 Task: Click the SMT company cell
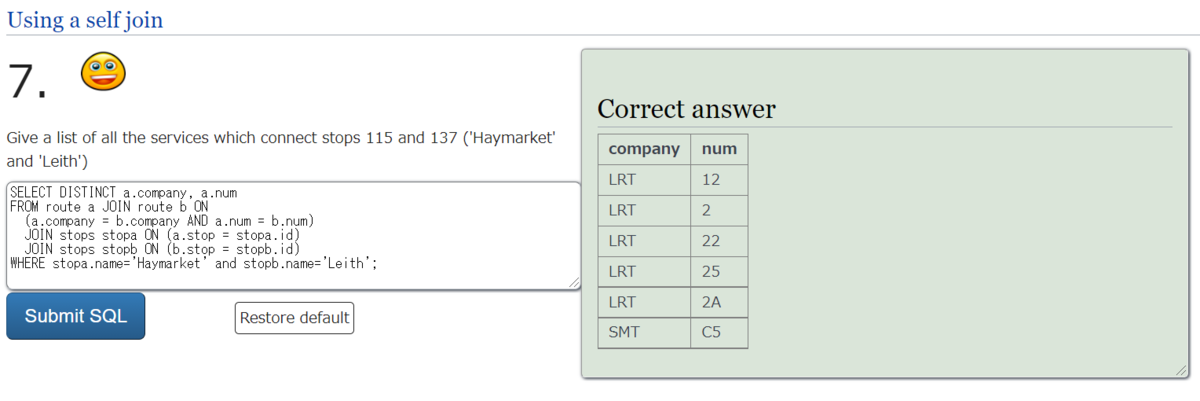pyautogui.click(x=644, y=332)
